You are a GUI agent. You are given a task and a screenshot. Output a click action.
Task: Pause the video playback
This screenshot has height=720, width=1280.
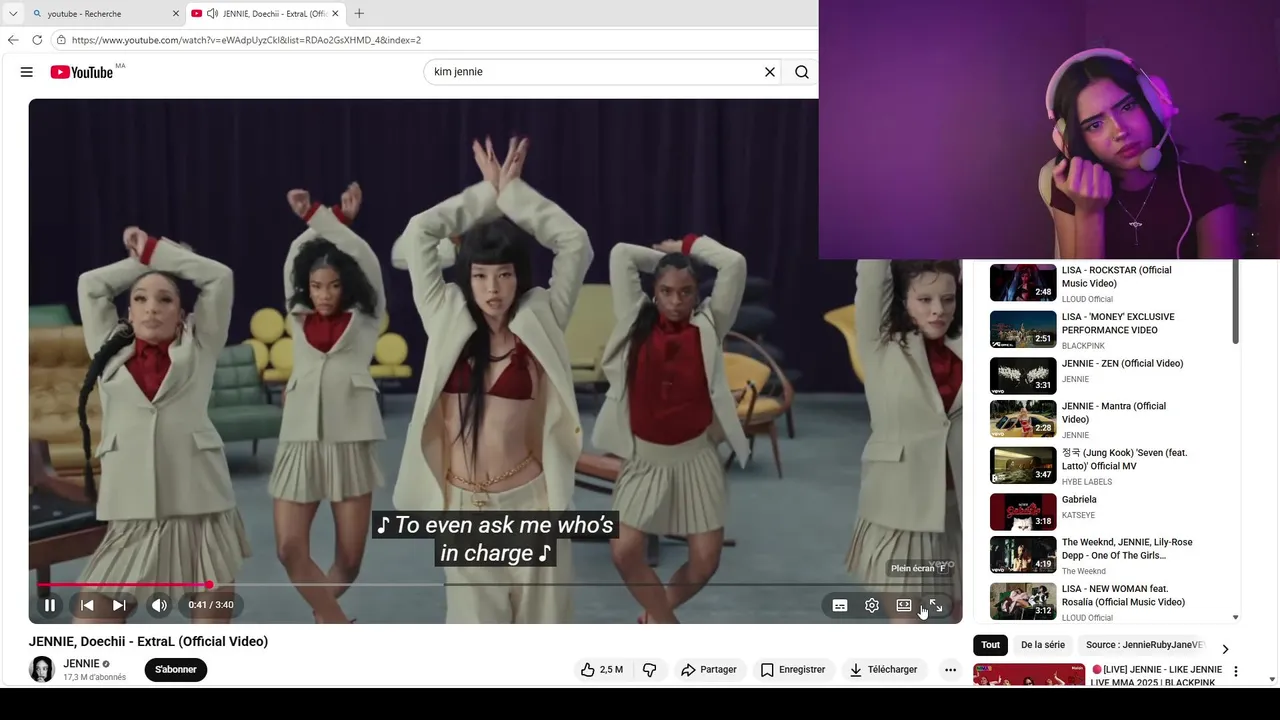click(x=50, y=605)
